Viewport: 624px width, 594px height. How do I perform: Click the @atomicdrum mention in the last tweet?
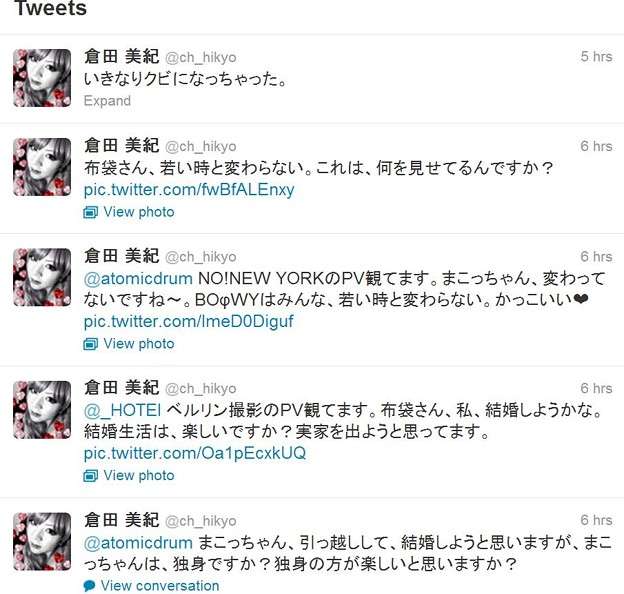coord(138,543)
